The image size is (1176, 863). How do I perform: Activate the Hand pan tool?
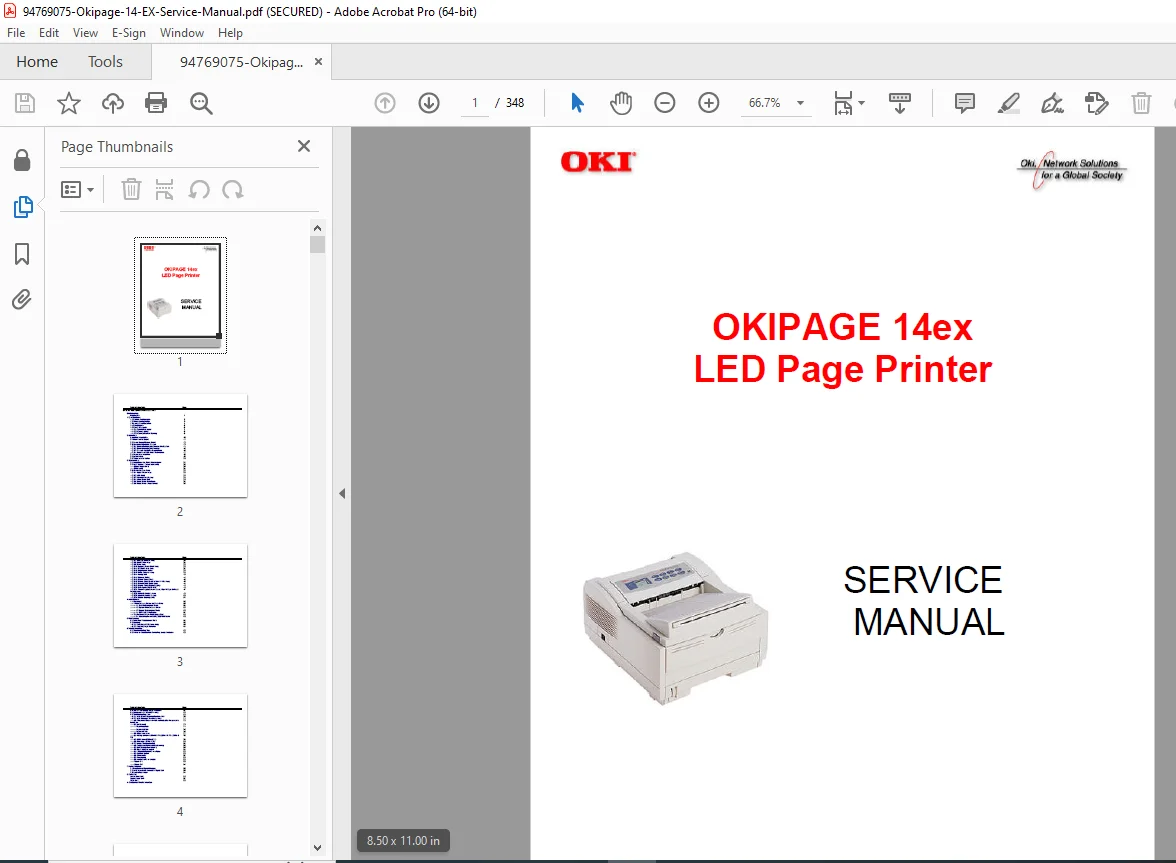coord(621,103)
